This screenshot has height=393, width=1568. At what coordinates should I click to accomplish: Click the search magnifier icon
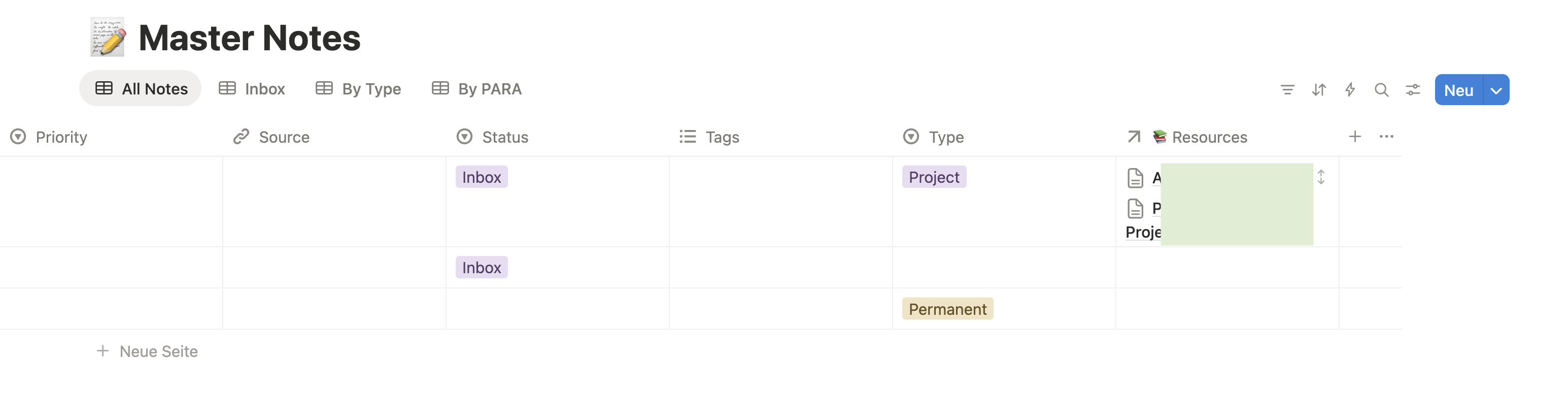1381,90
